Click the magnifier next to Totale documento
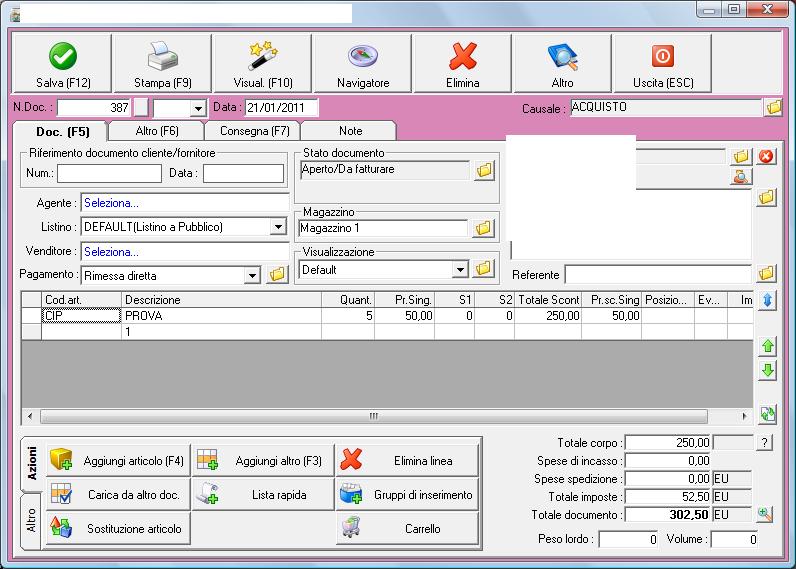796x569 pixels. point(766,514)
